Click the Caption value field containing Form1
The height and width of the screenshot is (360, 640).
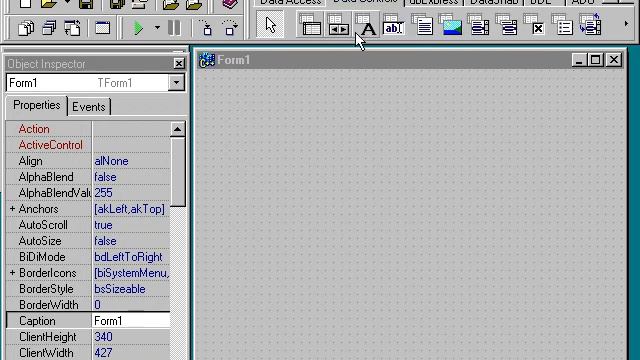pyautogui.click(x=131, y=321)
